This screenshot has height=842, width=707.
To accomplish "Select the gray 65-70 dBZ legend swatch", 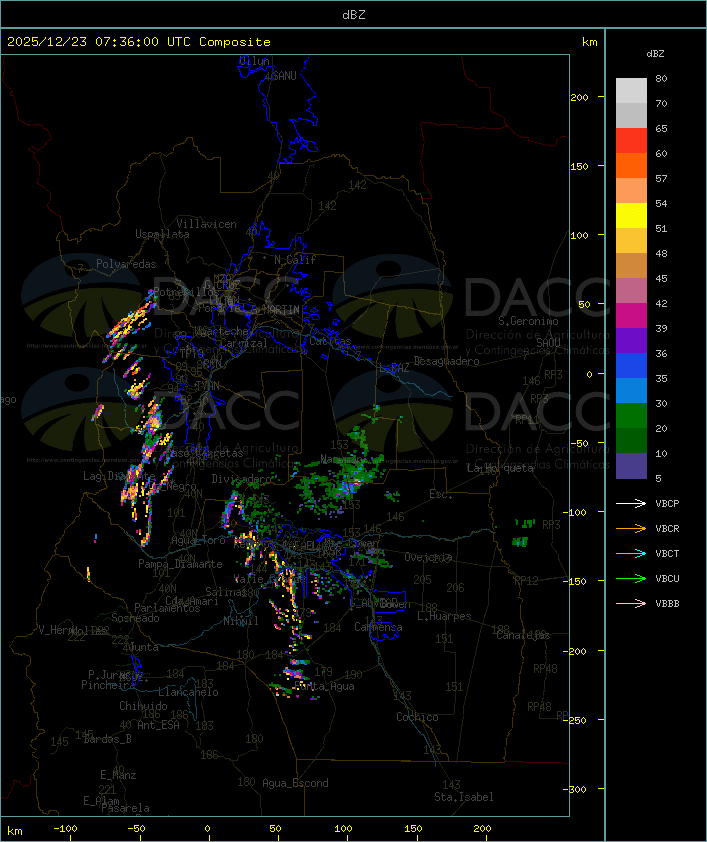I will tap(631, 115).
